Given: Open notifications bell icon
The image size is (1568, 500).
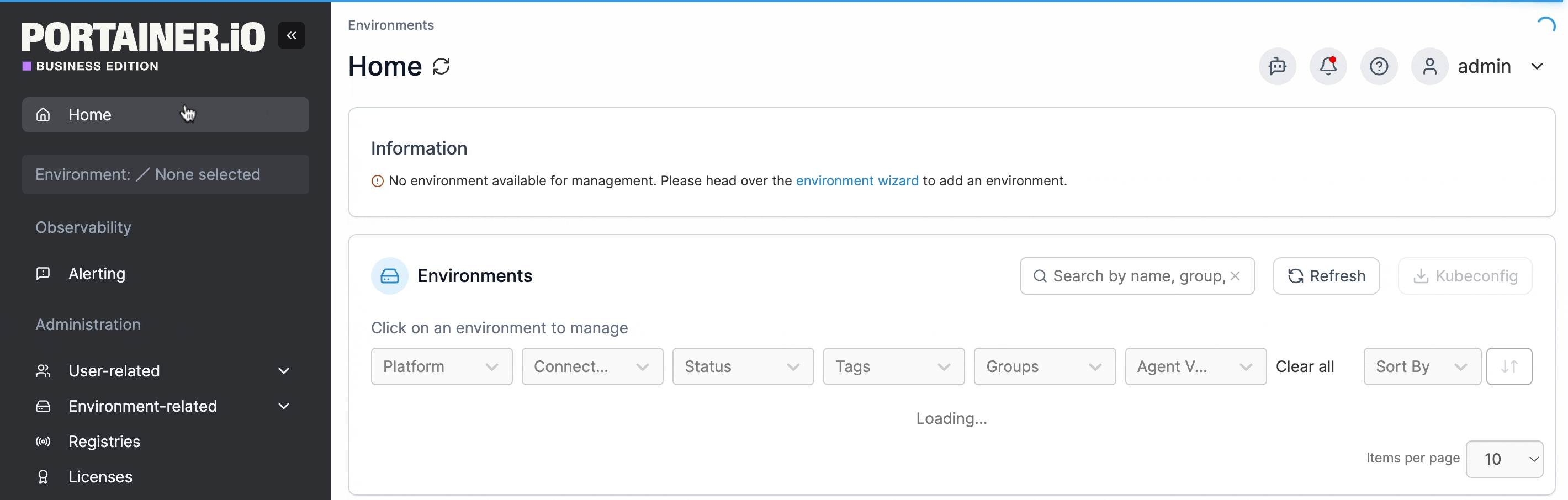Looking at the screenshot, I should tap(1328, 66).
